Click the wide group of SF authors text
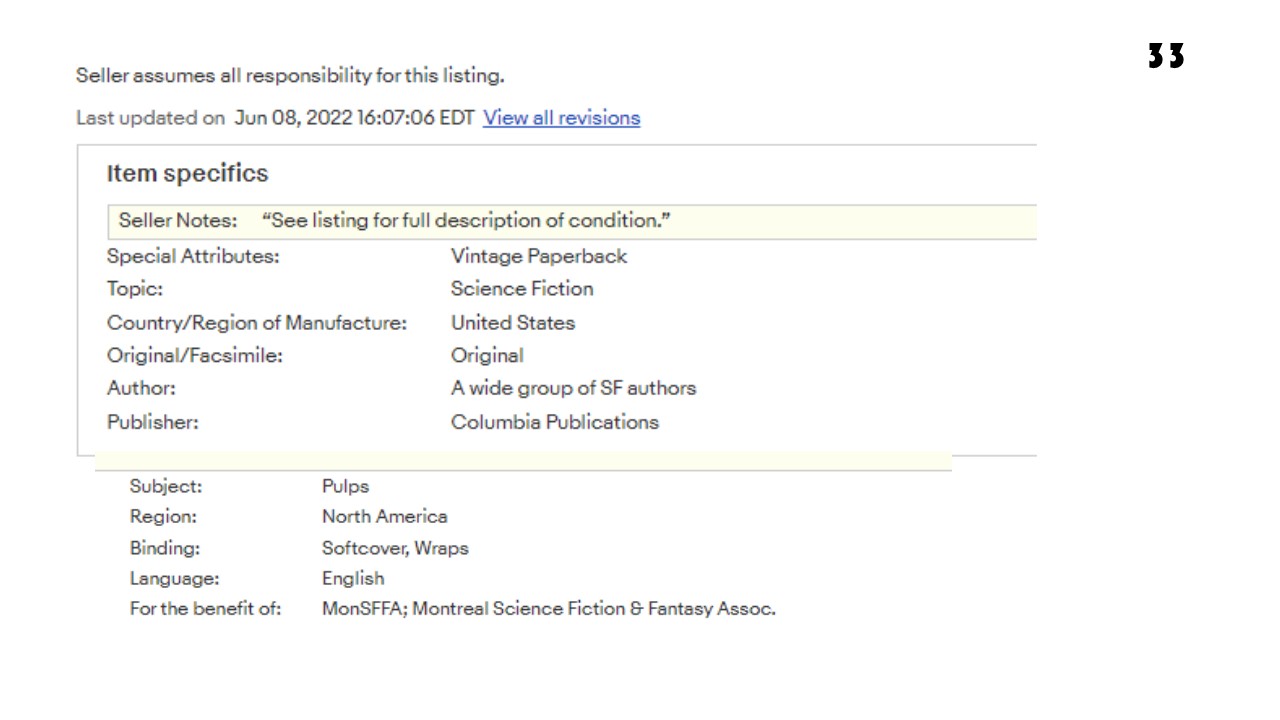This screenshot has width=1280, height=720. pos(573,388)
